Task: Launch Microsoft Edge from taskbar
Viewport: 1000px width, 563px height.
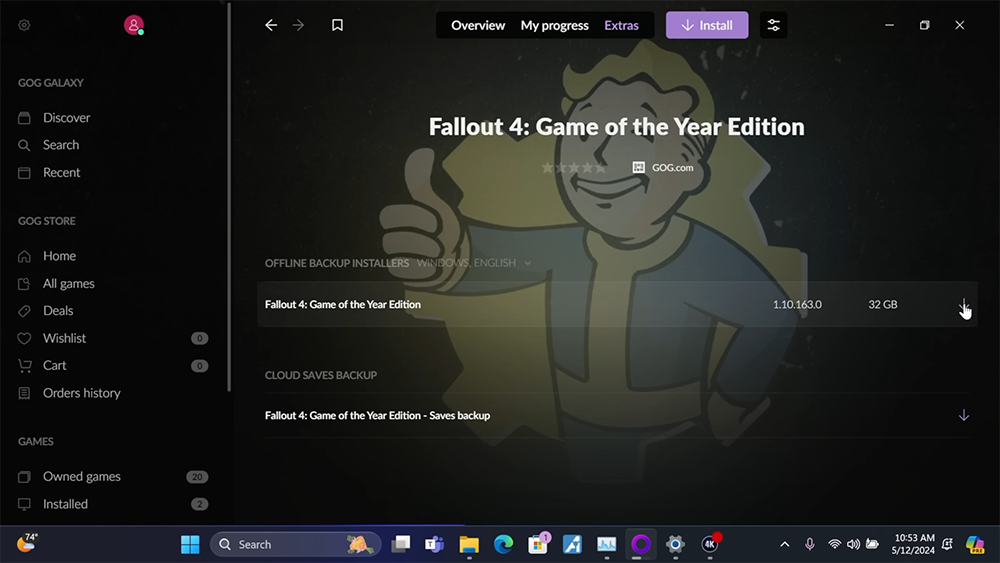Action: point(503,545)
